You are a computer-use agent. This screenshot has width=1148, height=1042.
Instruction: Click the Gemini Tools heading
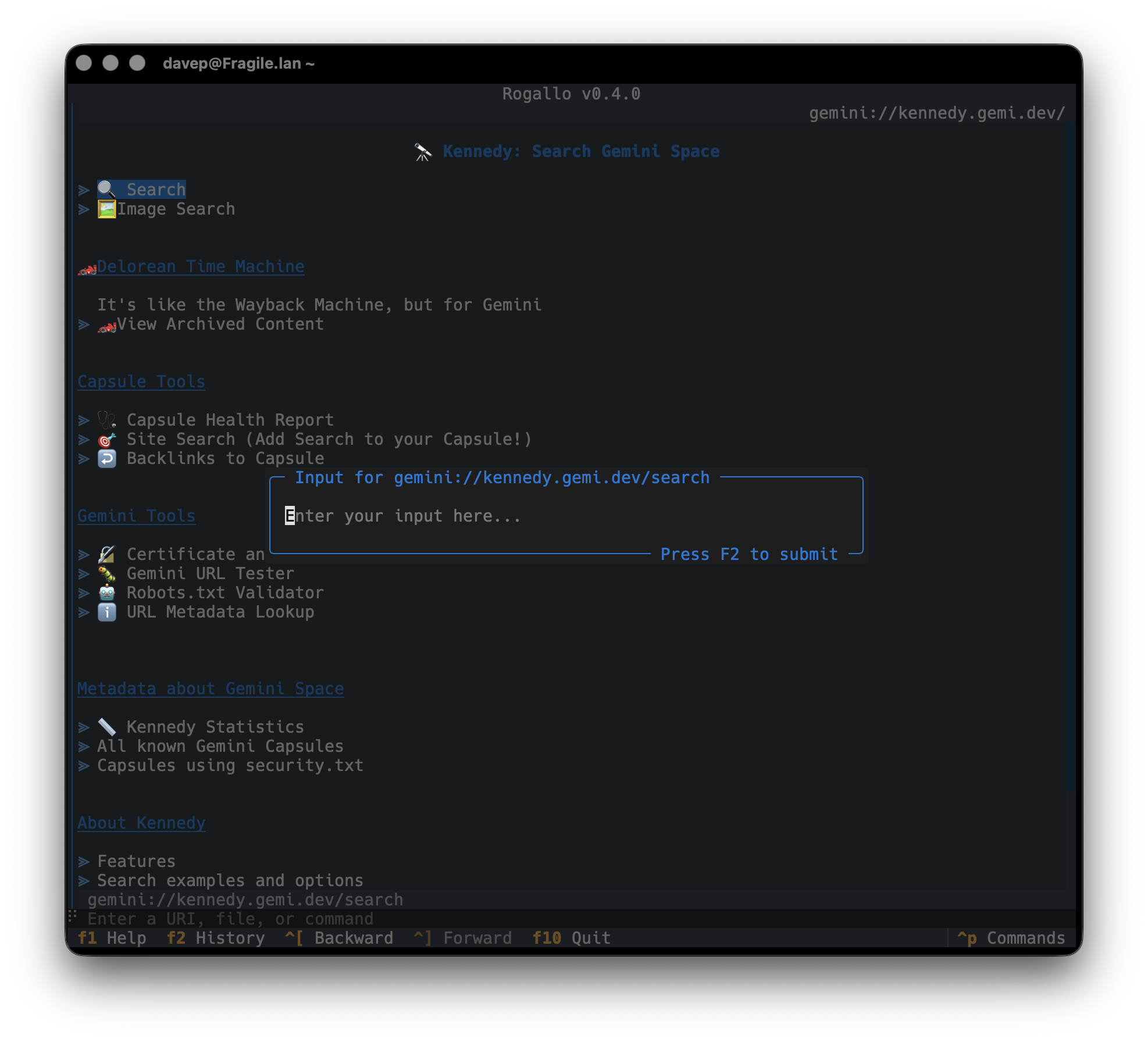pos(137,516)
